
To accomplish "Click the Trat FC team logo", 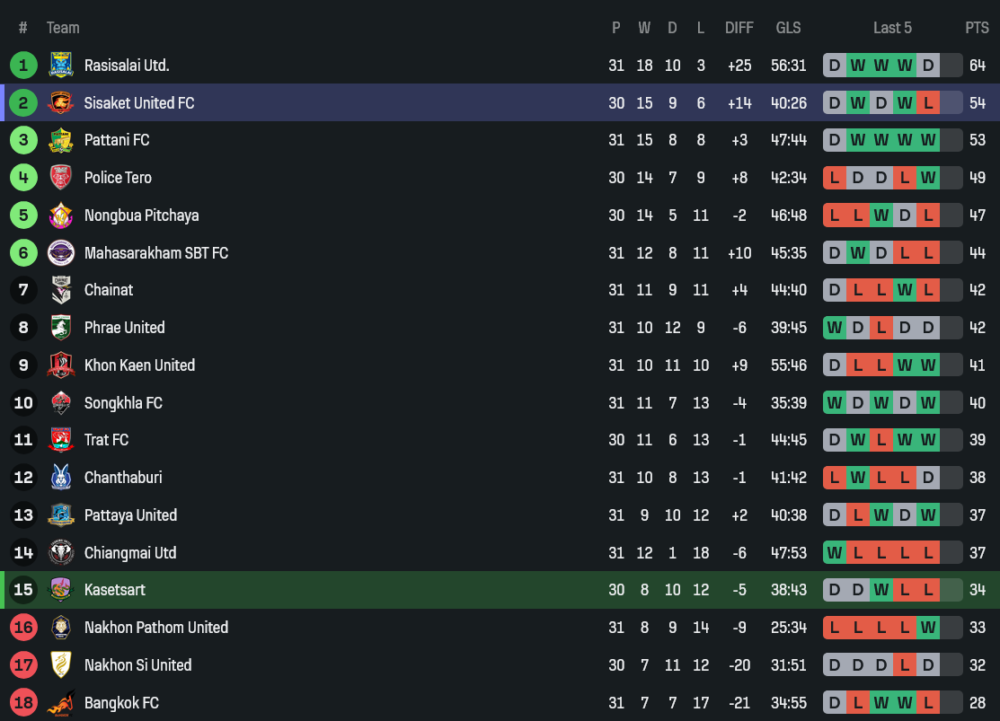I will [61, 441].
